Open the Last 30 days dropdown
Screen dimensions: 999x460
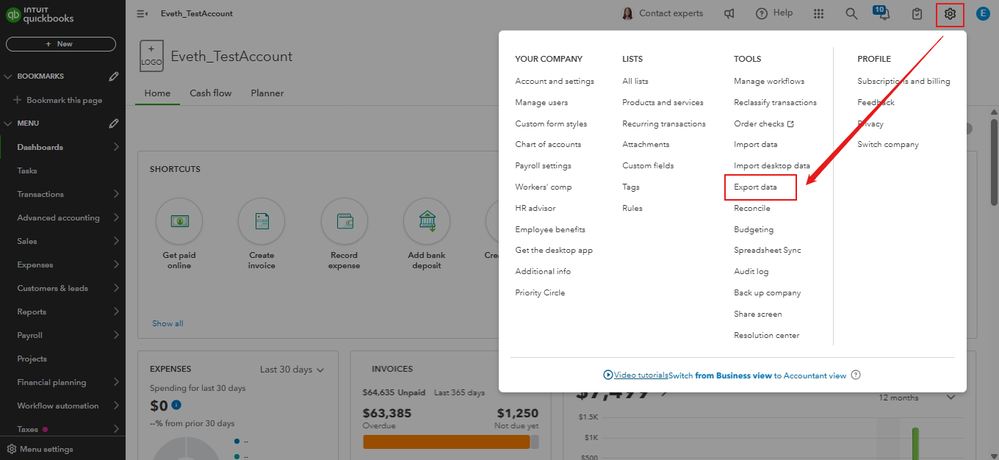tap(292, 369)
